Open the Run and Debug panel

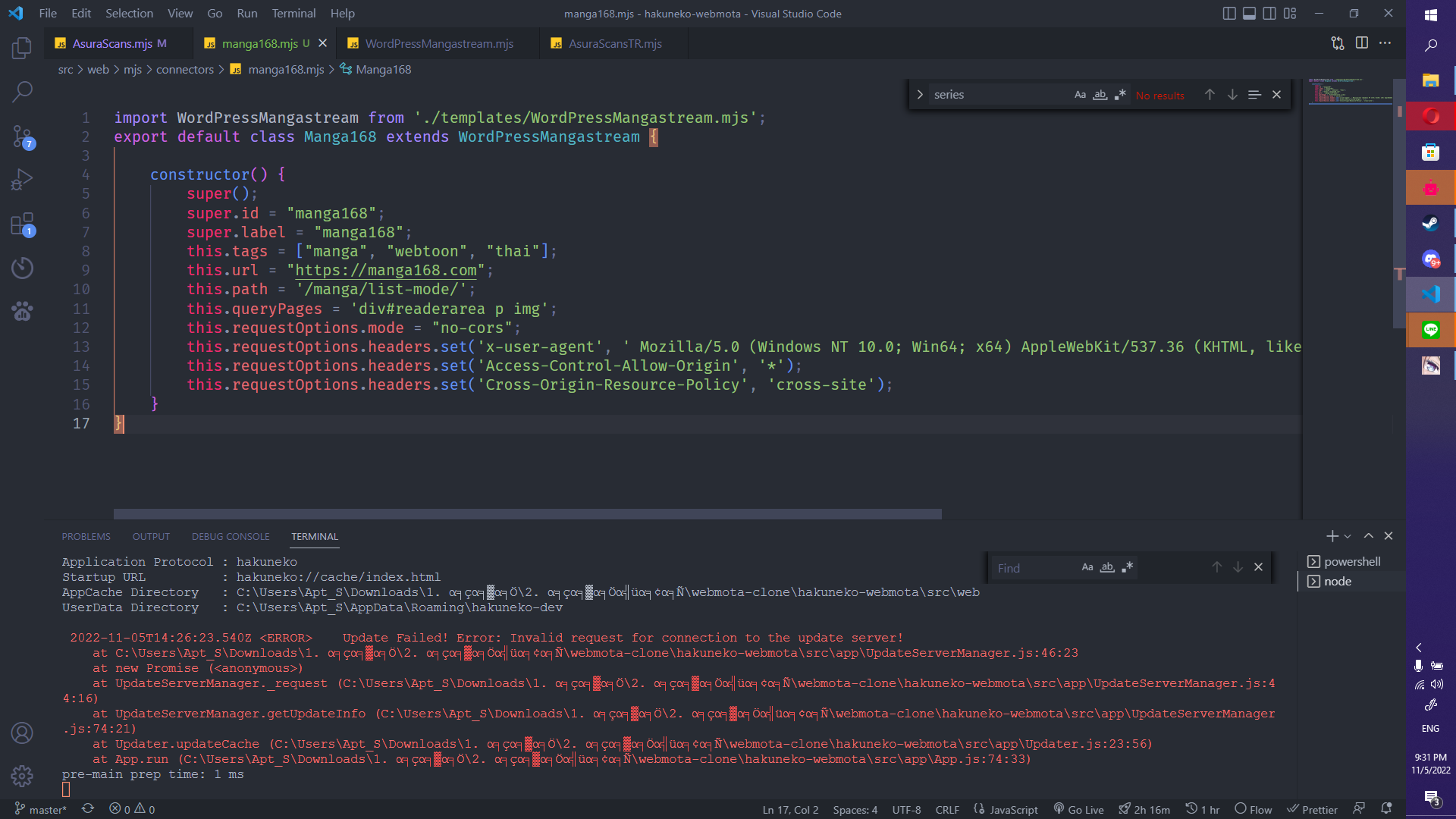[x=22, y=180]
